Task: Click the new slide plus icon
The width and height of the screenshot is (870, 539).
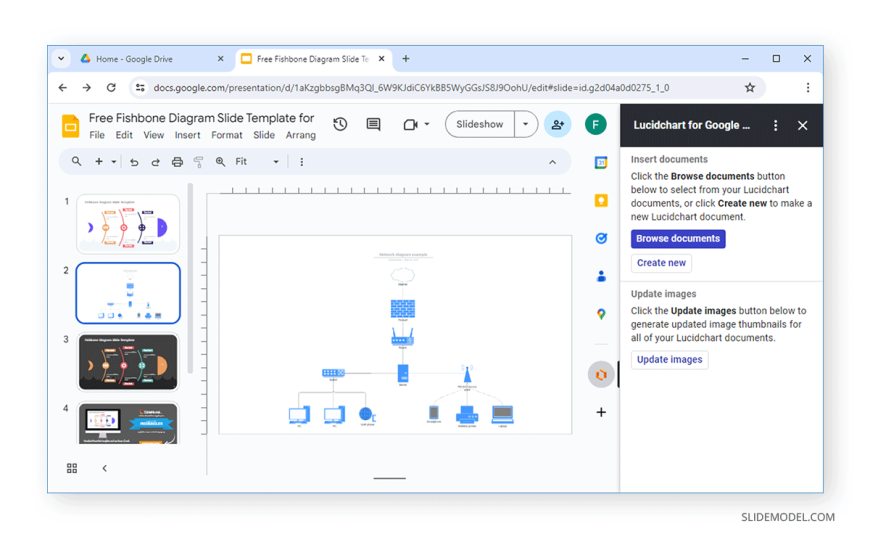Action: [99, 162]
